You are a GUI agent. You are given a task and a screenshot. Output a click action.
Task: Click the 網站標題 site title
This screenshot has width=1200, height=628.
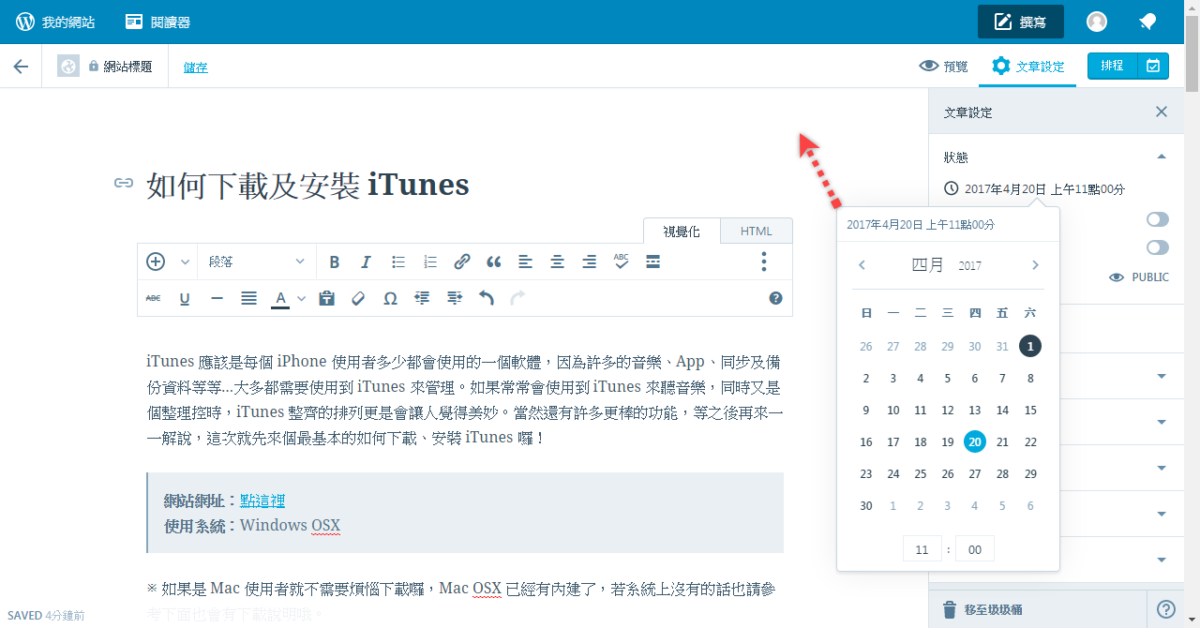point(127,67)
